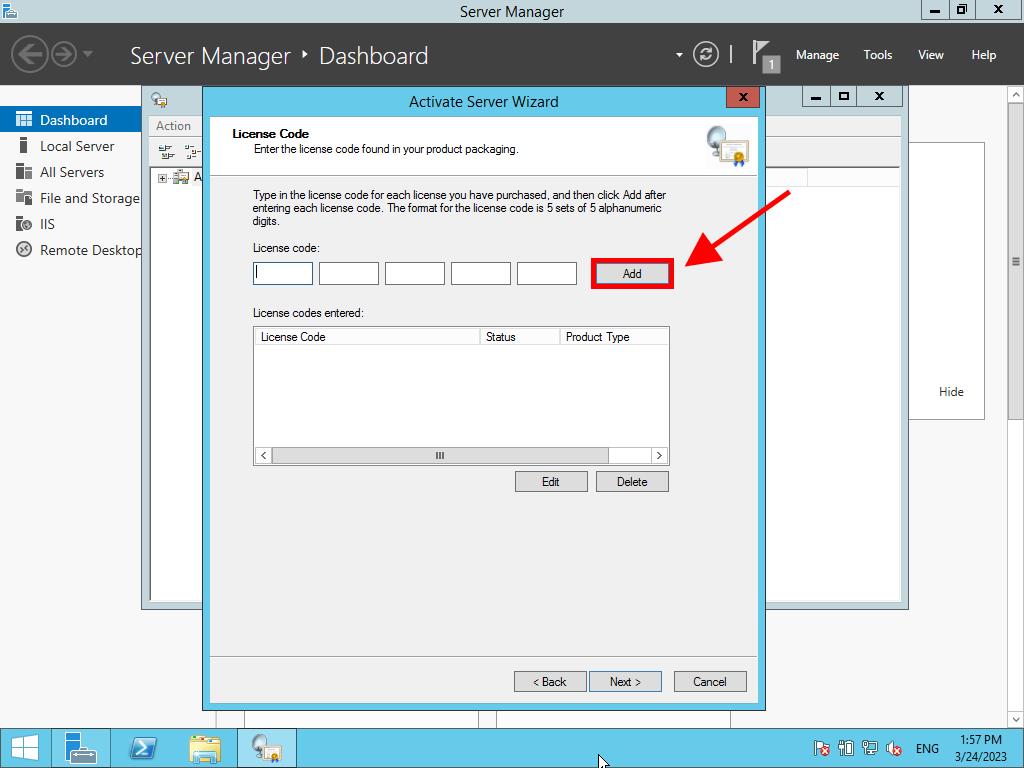Image resolution: width=1024 pixels, height=768 pixels.
Task: Click the File and Storage Services icon
Action: [x=24, y=197]
